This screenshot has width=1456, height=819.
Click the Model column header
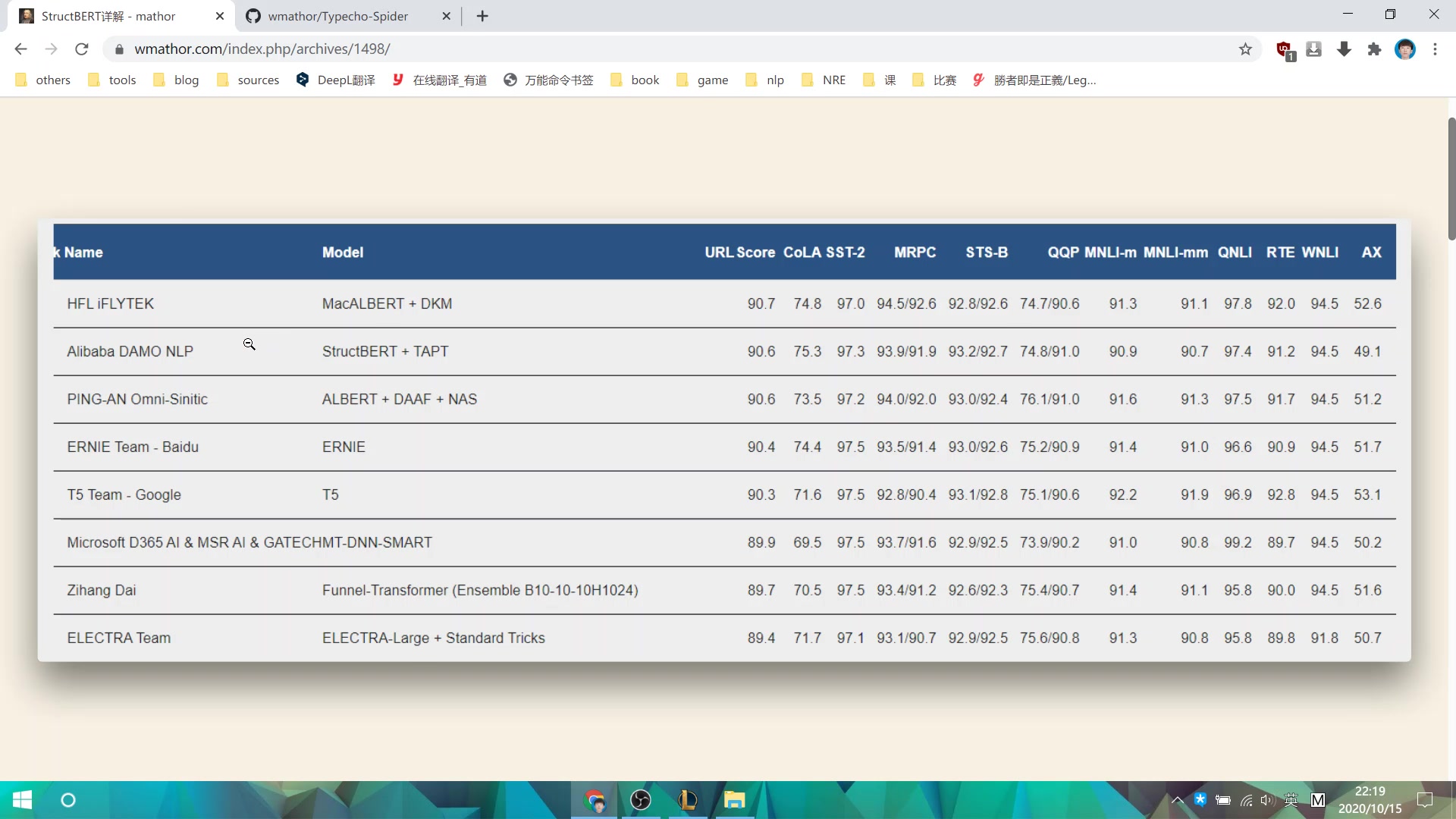coord(343,253)
